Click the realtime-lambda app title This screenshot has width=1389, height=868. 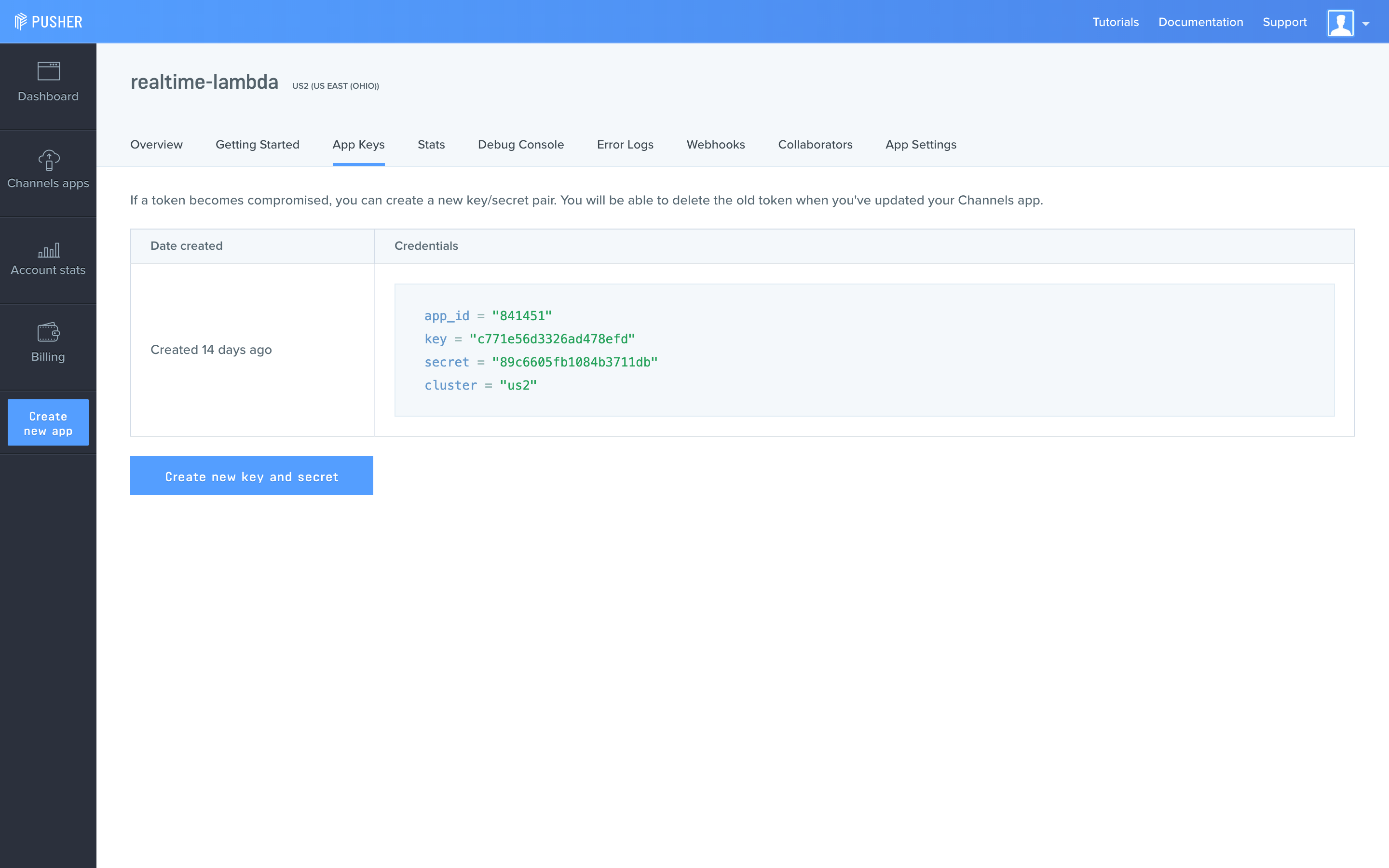point(204,82)
